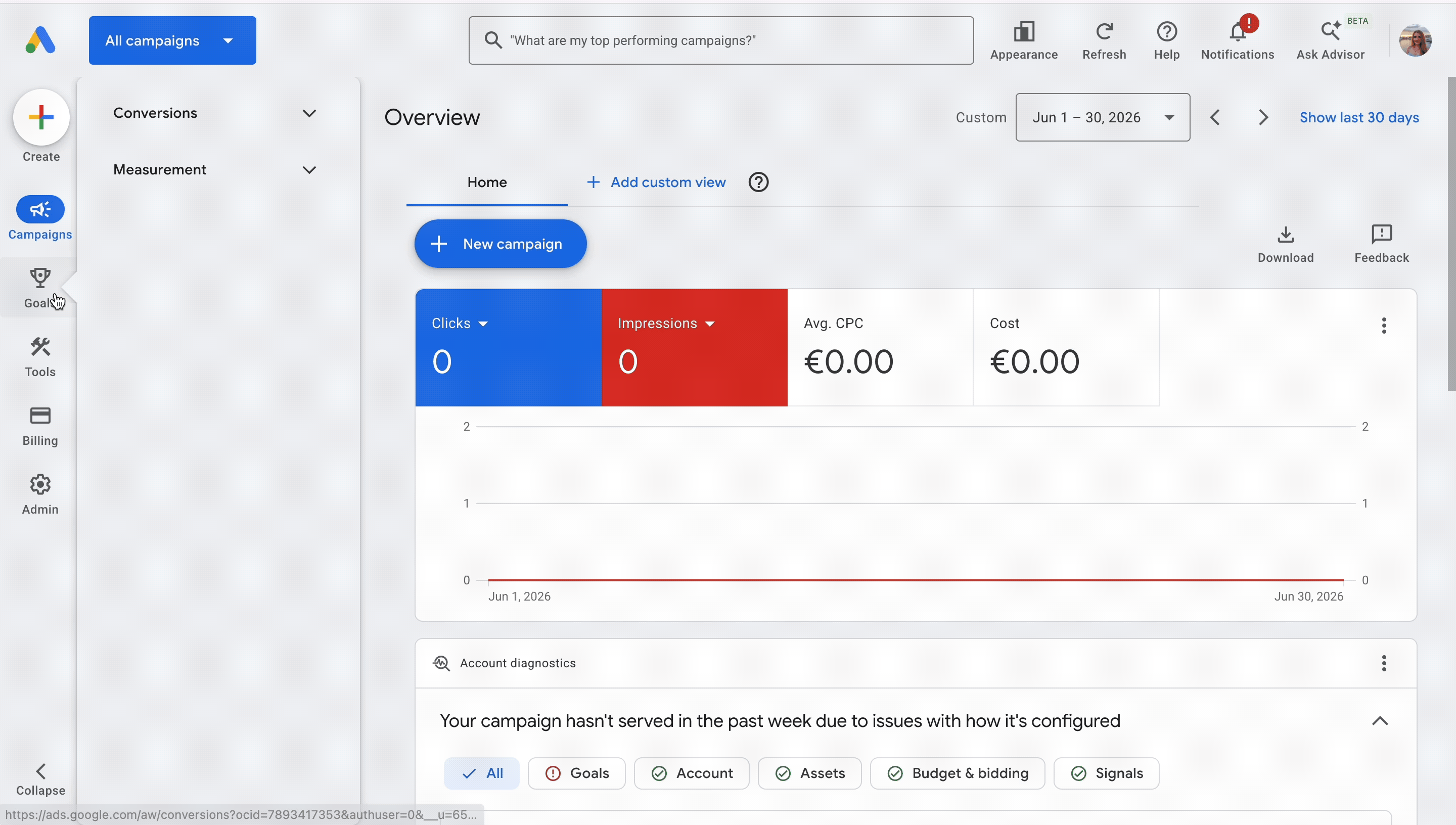Filter diagnostics by Signals
The width and height of the screenshot is (1456, 825).
click(x=1106, y=773)
